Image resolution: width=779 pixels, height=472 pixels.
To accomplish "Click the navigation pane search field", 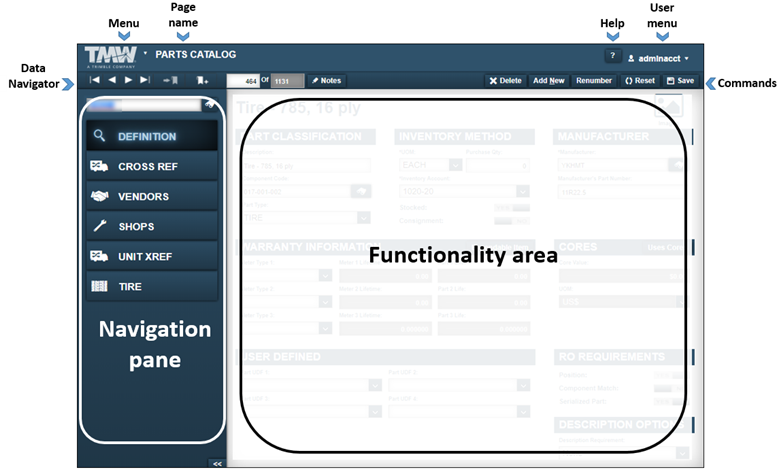I will [144, 104].
